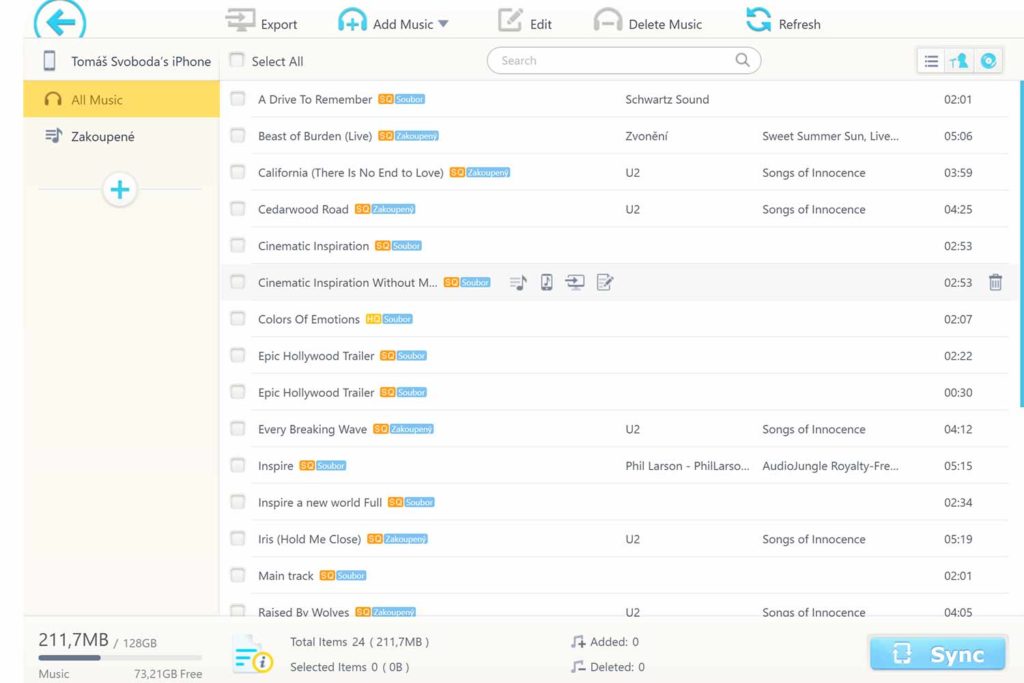
Task: Toggle the Select All checkbox
Action: (x=236, y=60)
